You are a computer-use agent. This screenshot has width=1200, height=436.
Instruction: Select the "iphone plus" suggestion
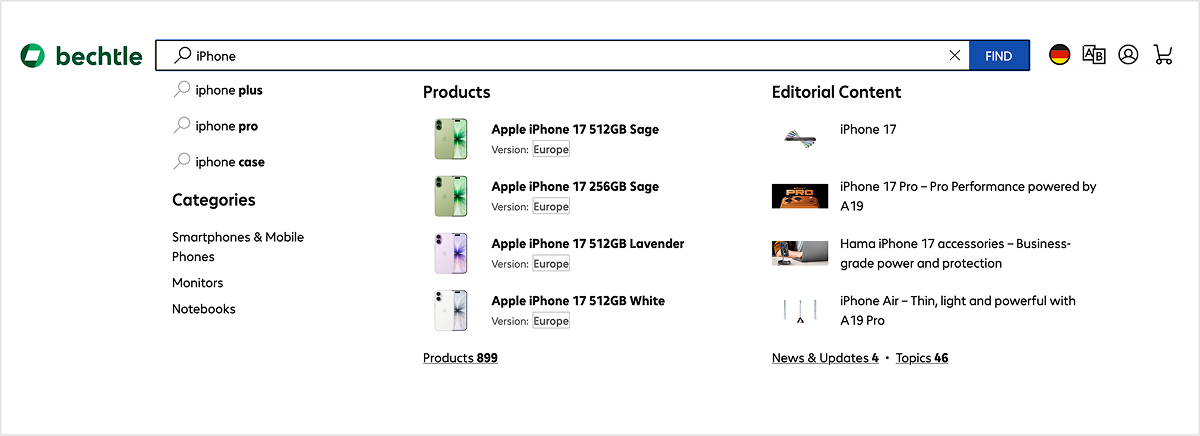[x=228, y=90]
